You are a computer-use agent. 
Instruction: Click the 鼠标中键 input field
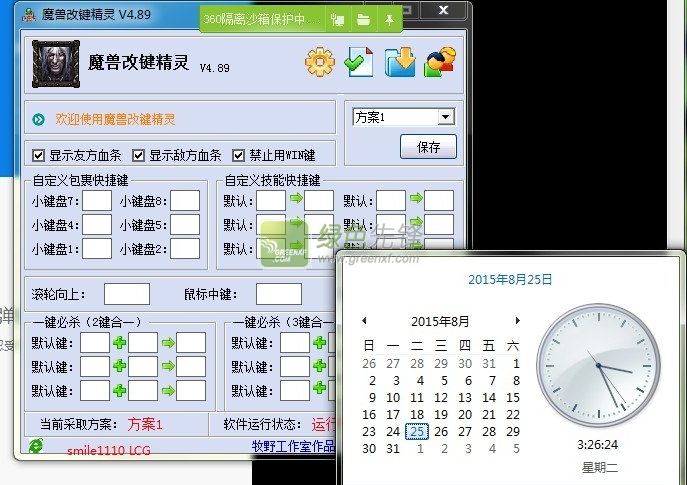[279, 294]
